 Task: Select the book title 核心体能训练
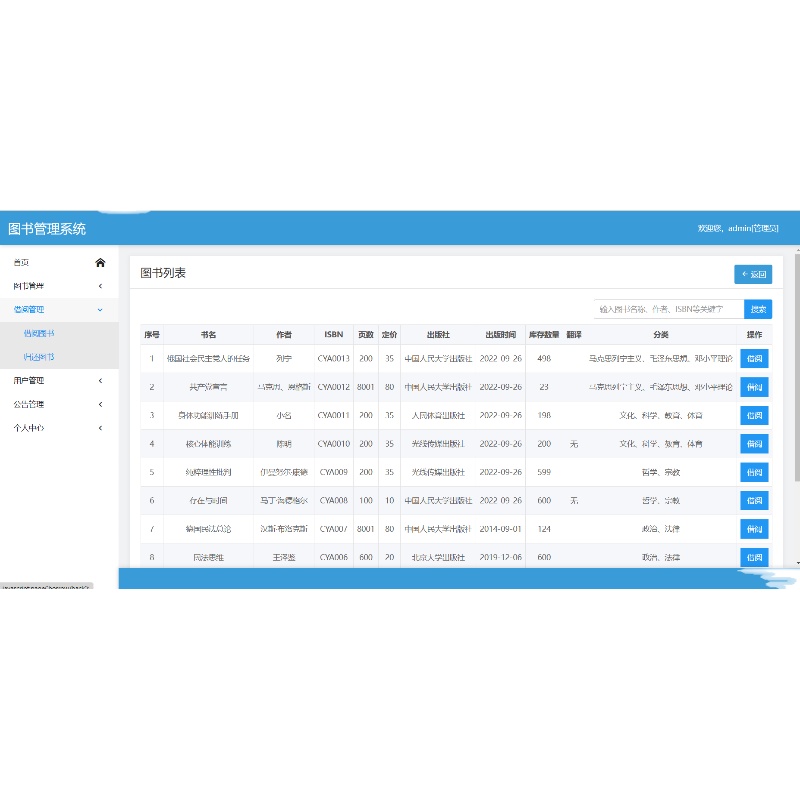coord(208,444)
